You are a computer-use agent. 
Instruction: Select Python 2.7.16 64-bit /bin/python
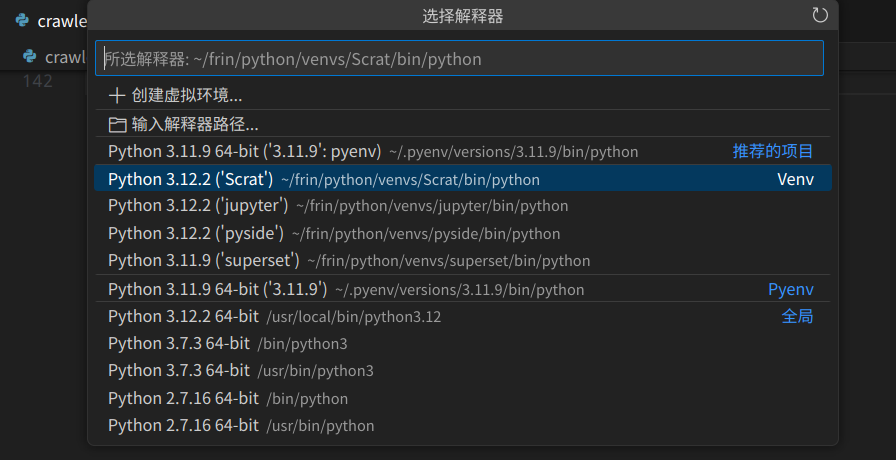click(463, 398)
